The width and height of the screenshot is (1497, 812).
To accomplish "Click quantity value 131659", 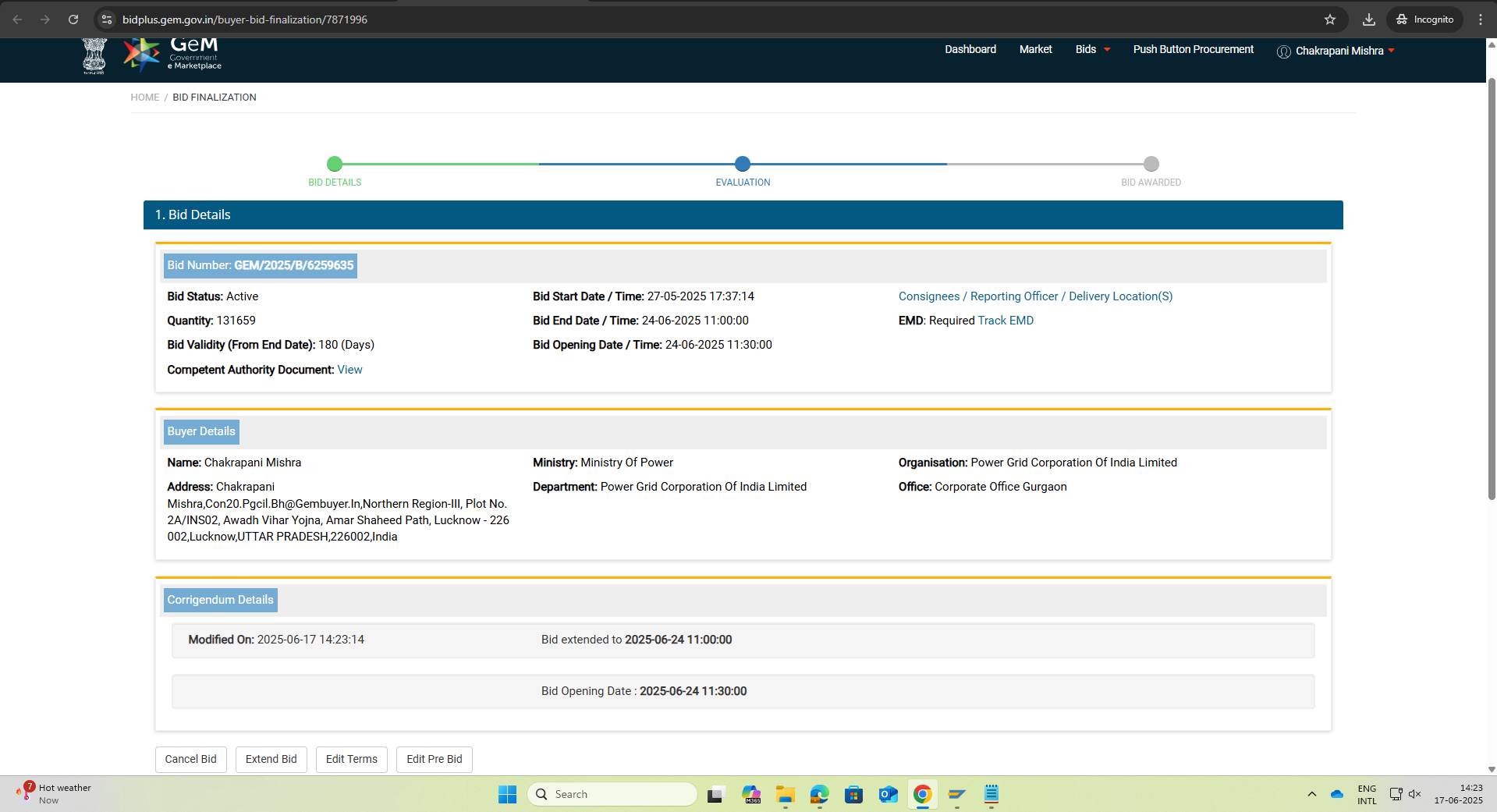I will point(236,321).
